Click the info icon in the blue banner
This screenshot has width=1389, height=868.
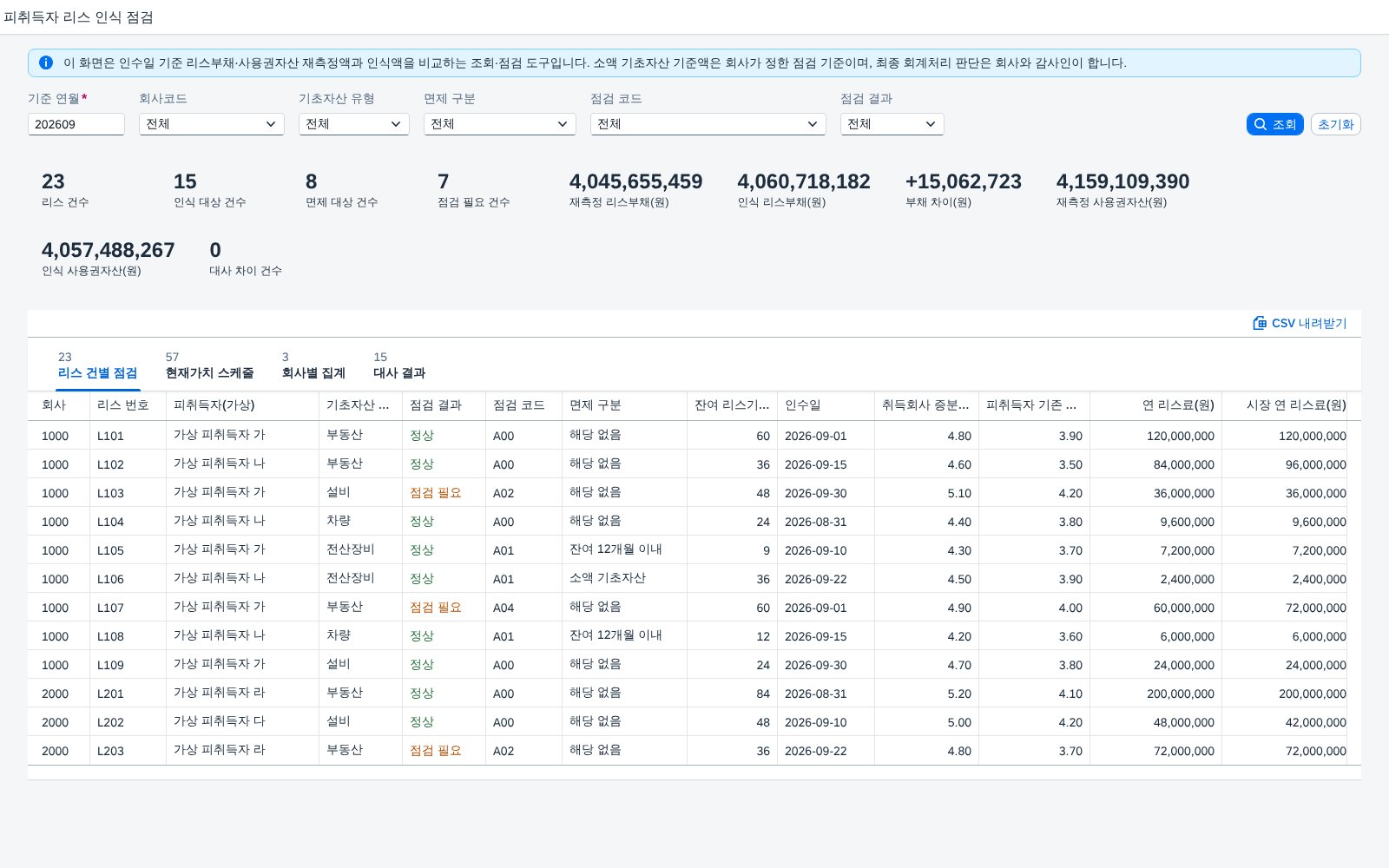[x=46, y=62]
